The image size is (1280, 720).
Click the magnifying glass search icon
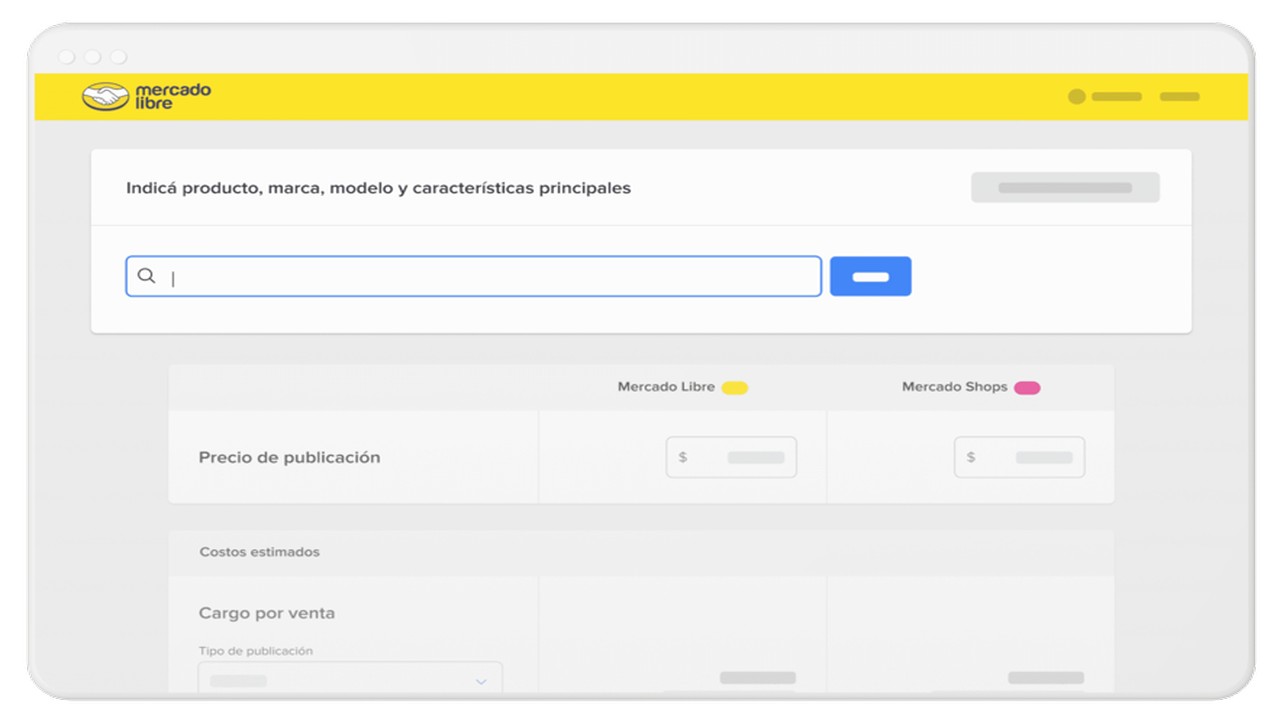tap(146, 276)
